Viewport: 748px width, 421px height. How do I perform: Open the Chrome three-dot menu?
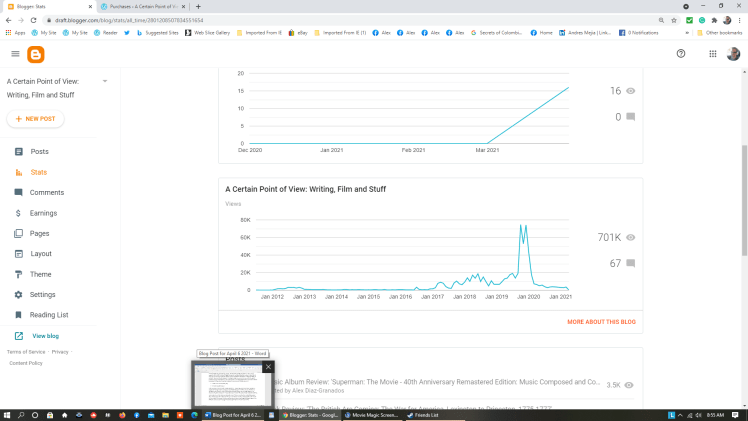point(740,19)
